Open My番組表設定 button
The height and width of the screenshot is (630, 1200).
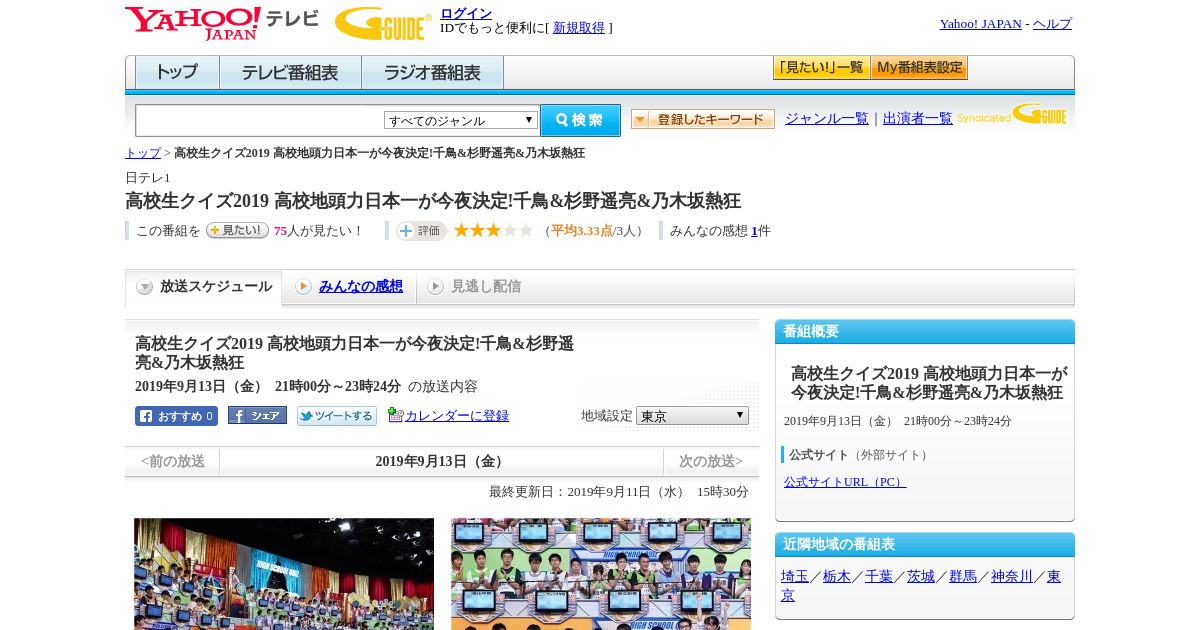click(x=919, y=68)
